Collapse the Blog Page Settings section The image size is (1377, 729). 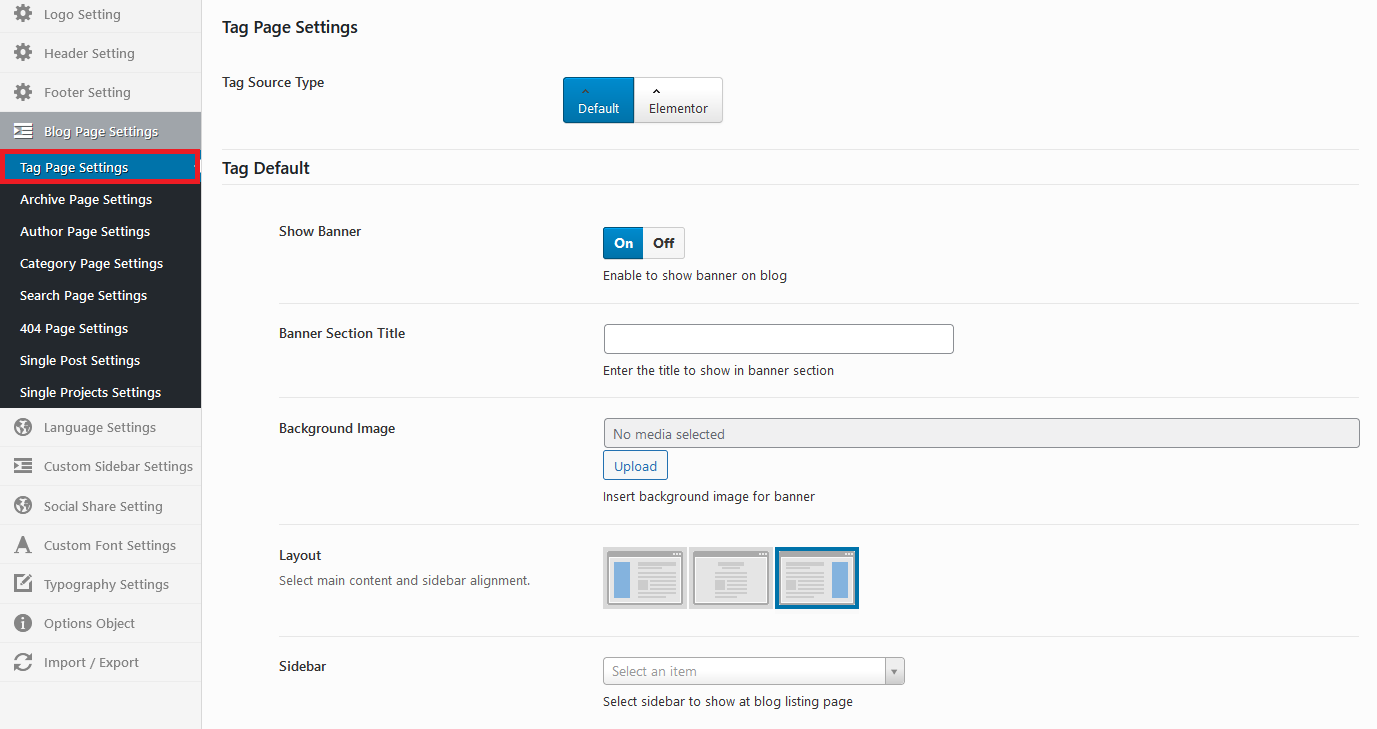[100, 131]
